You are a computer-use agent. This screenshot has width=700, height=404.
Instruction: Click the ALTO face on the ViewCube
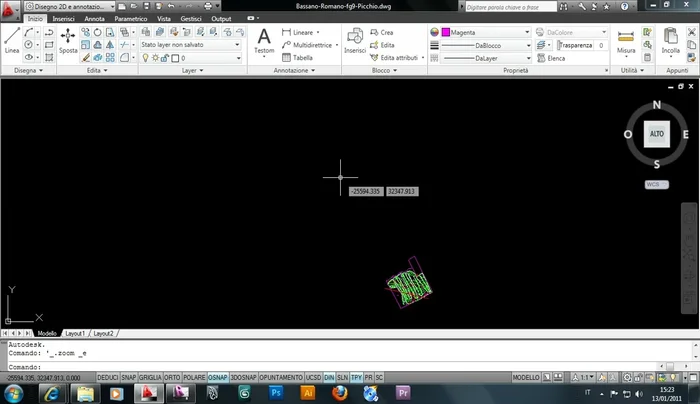(x=656, y=133)
